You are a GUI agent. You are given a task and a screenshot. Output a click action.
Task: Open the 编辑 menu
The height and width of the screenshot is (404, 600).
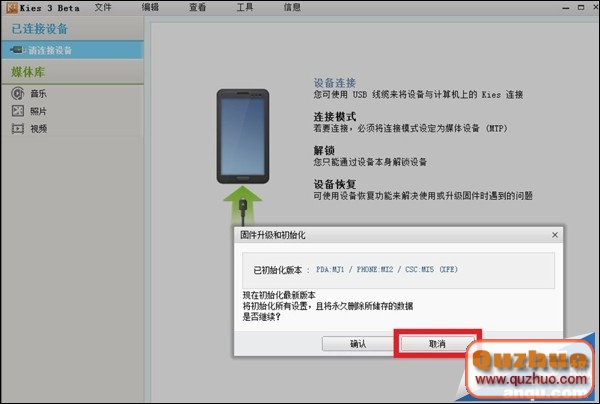click(x=150, y=7)
